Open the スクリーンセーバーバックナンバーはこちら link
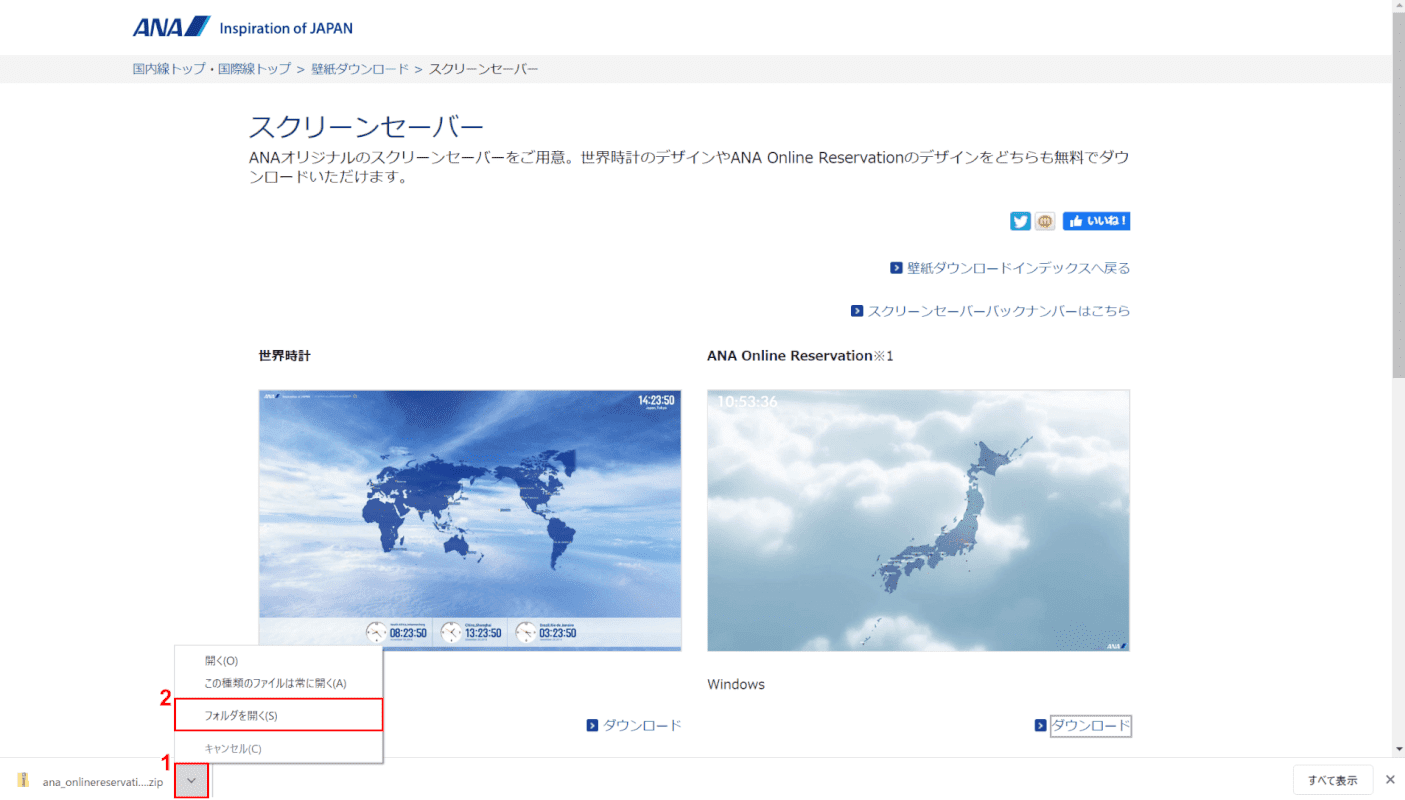Image resolution: width=1405 pixels, height=800 pixels. 998,311
